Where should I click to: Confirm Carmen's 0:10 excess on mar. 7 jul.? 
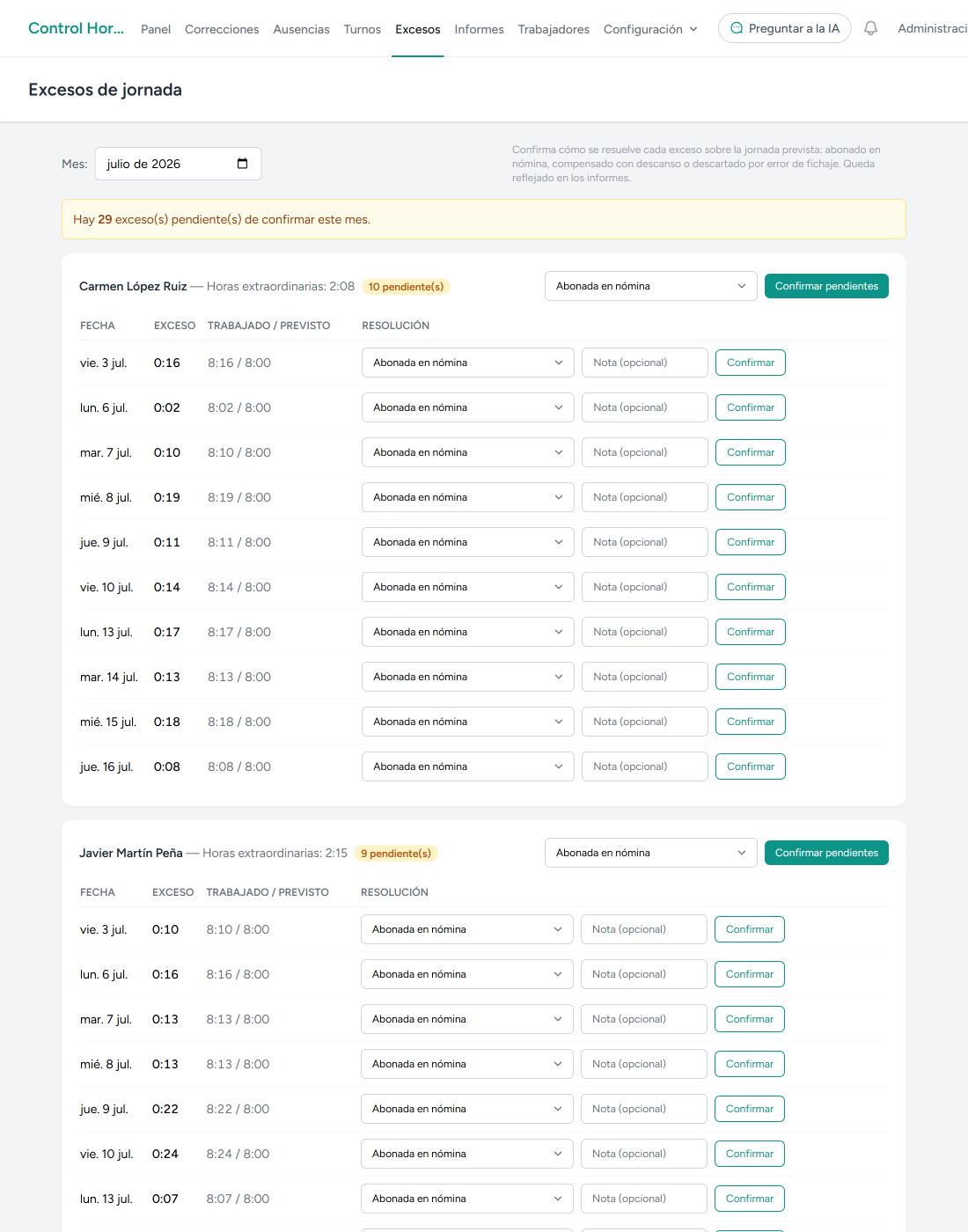tap(751, 452)
